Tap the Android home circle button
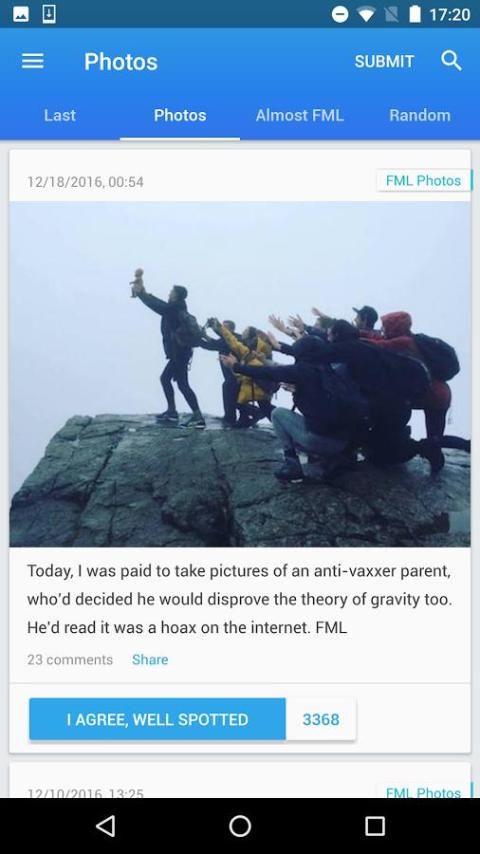Image resolution: width=480 pixels, height=854 pixels. (240, 826)
